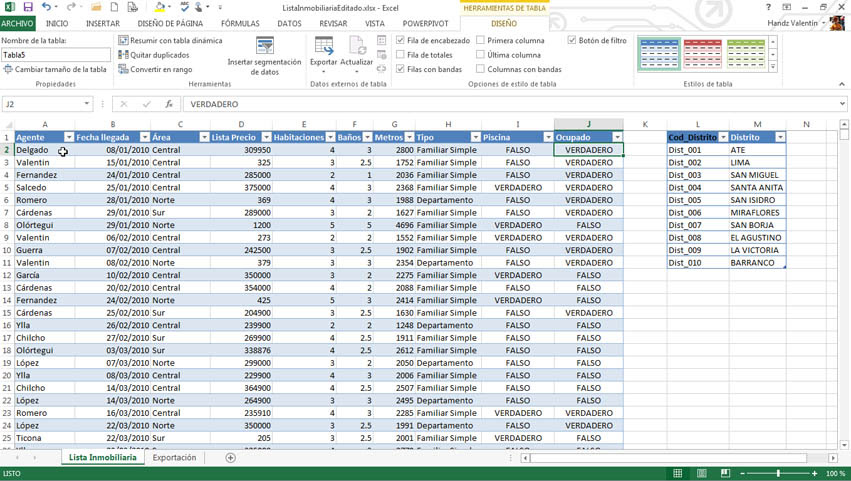Uncheck Fila de encabezado option

tap(401, 41)
